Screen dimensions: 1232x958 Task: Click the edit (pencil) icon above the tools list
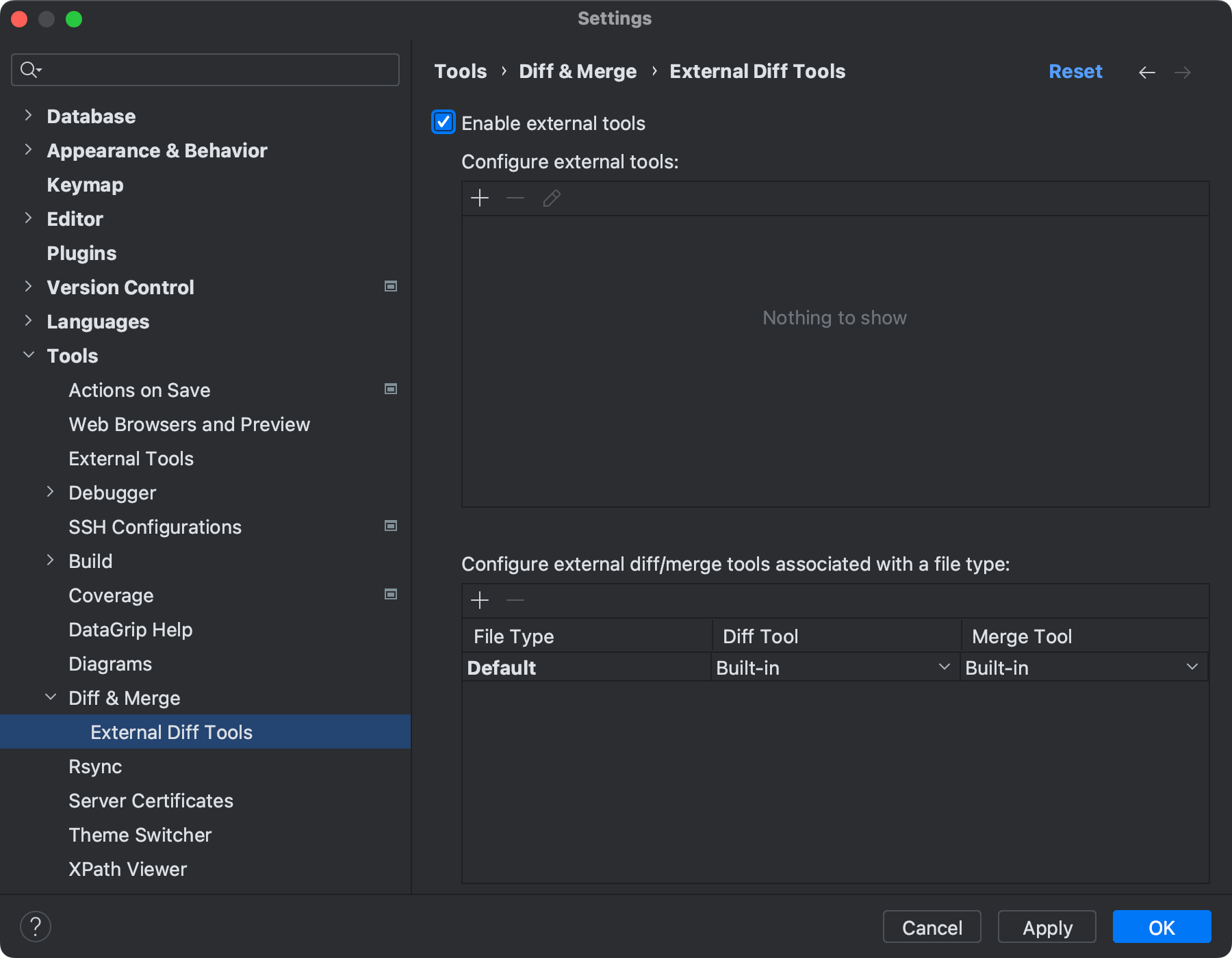click(x=551, y=198)
